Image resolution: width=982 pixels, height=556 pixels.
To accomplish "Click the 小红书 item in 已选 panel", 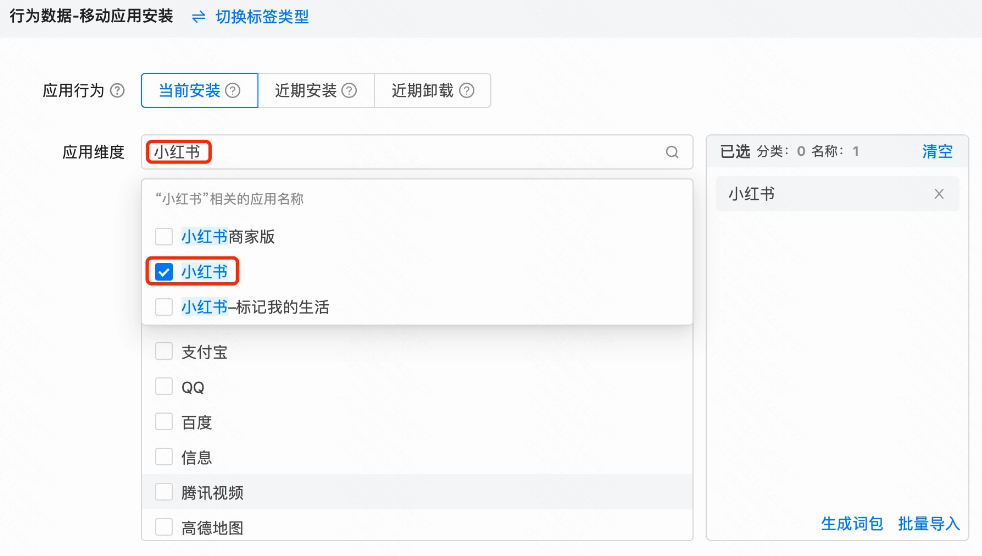I will (x=837, y=194).
